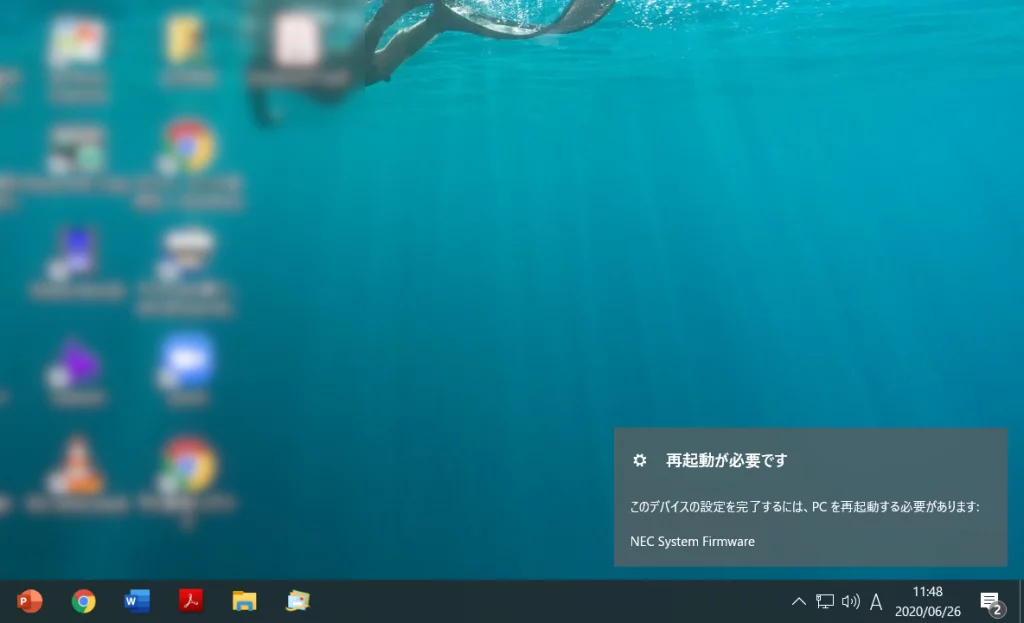Select the blue Zoom desktop shortcut
This screenshot has width=1024, height=623.
187,362
